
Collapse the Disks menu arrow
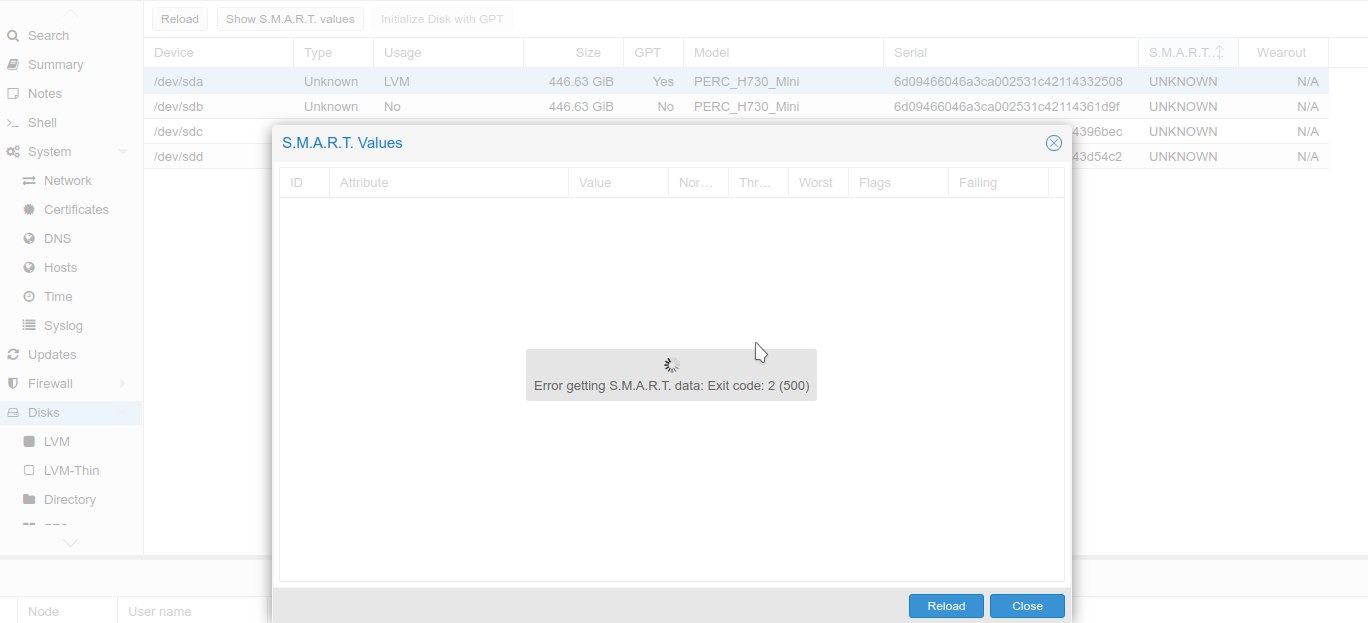pyautogui.click(x=123, y=413)
